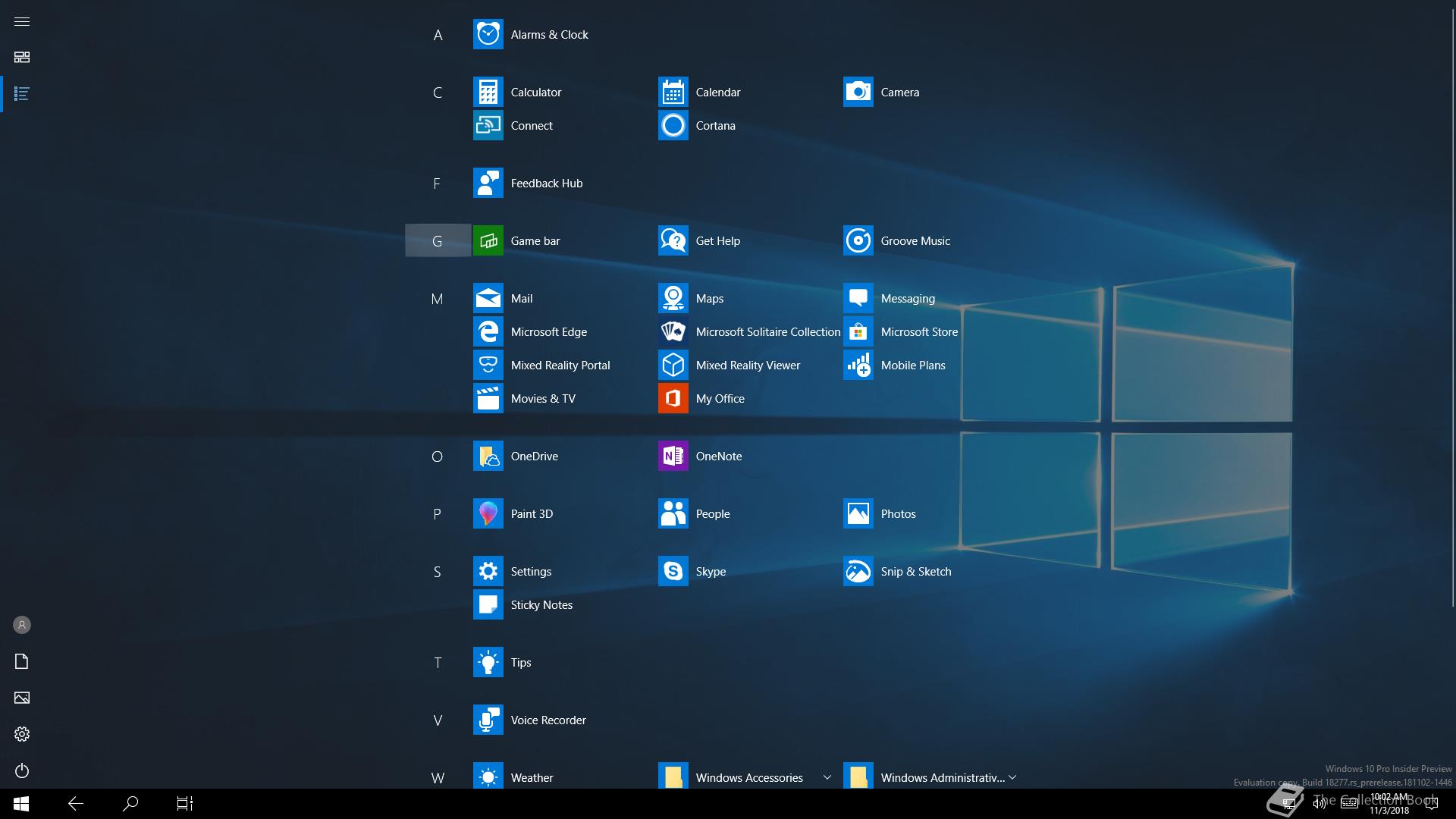Screen dimensions: 1456x819
Task: Launch Mixed Reality Viewer icon
Action: click(673, 365)
